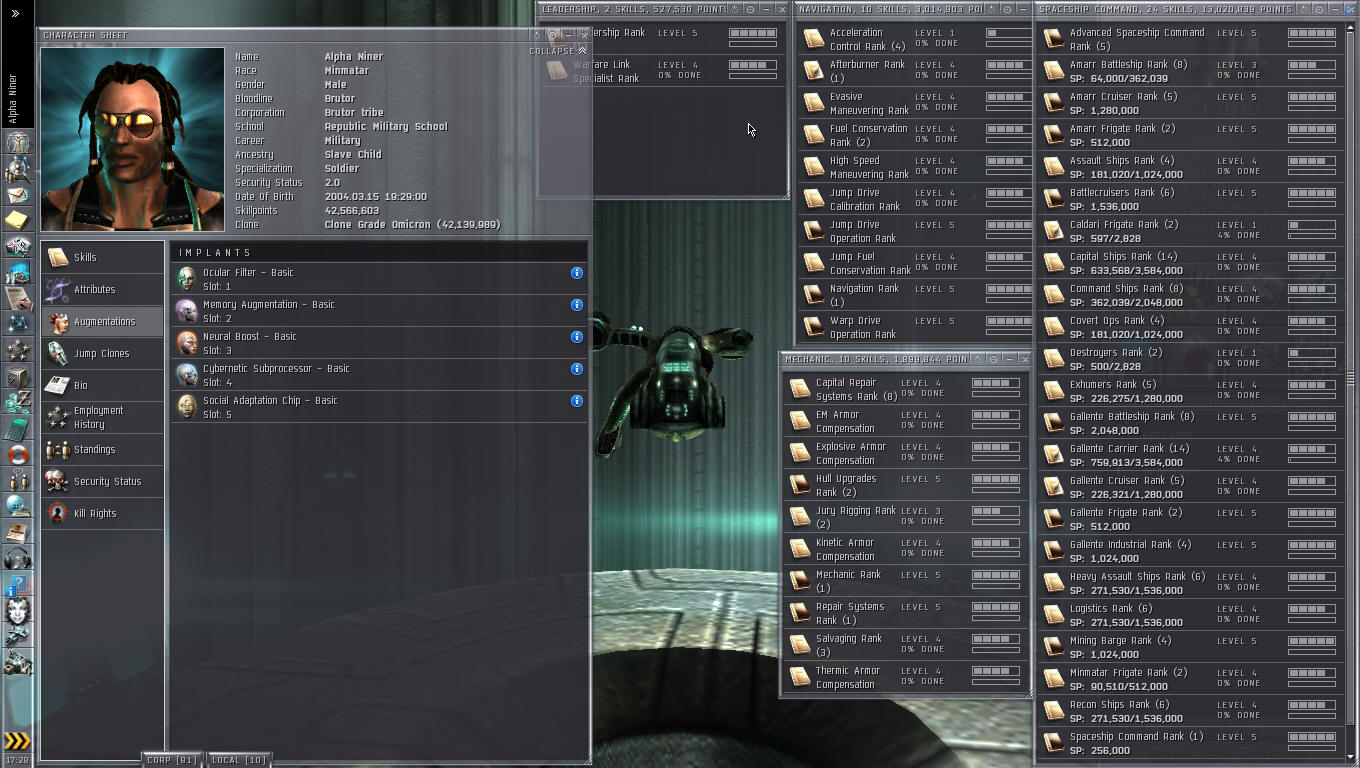Image resolution: width=1360 pixels, height=768 pixels.
Task: Select the Battlecruisers Rank (6) skill row
Action: (1191, 200)
